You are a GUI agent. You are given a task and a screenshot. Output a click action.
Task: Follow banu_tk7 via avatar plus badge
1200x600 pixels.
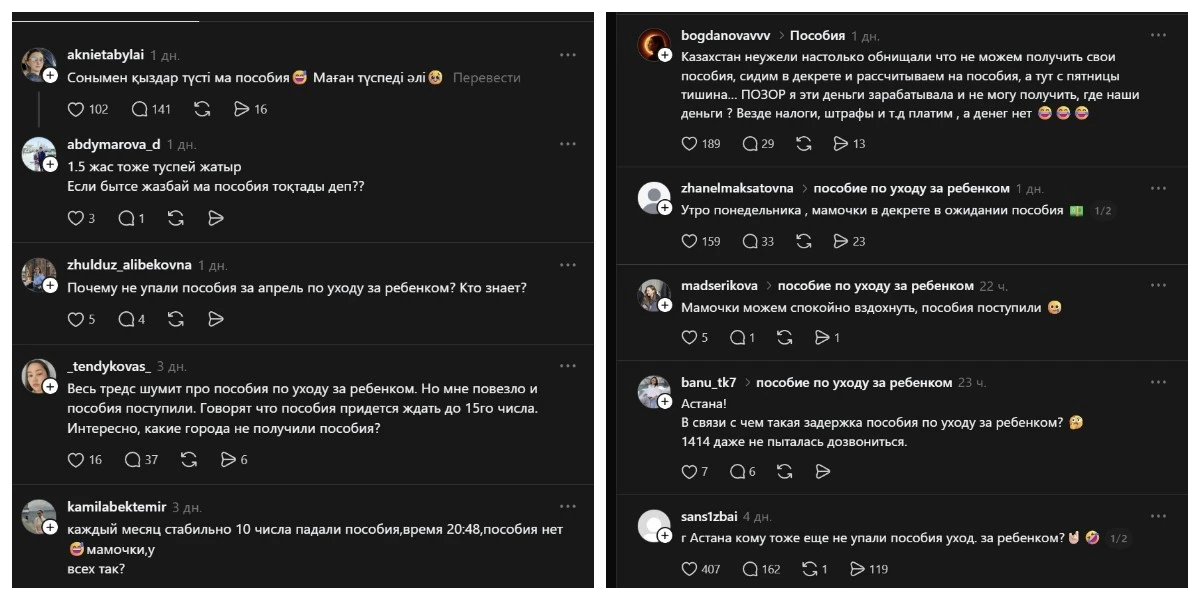[665, 402]
